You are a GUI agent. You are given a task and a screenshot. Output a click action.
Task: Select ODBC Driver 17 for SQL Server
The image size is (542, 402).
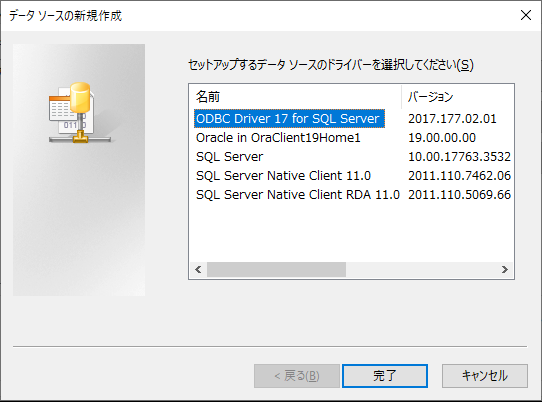289,119
